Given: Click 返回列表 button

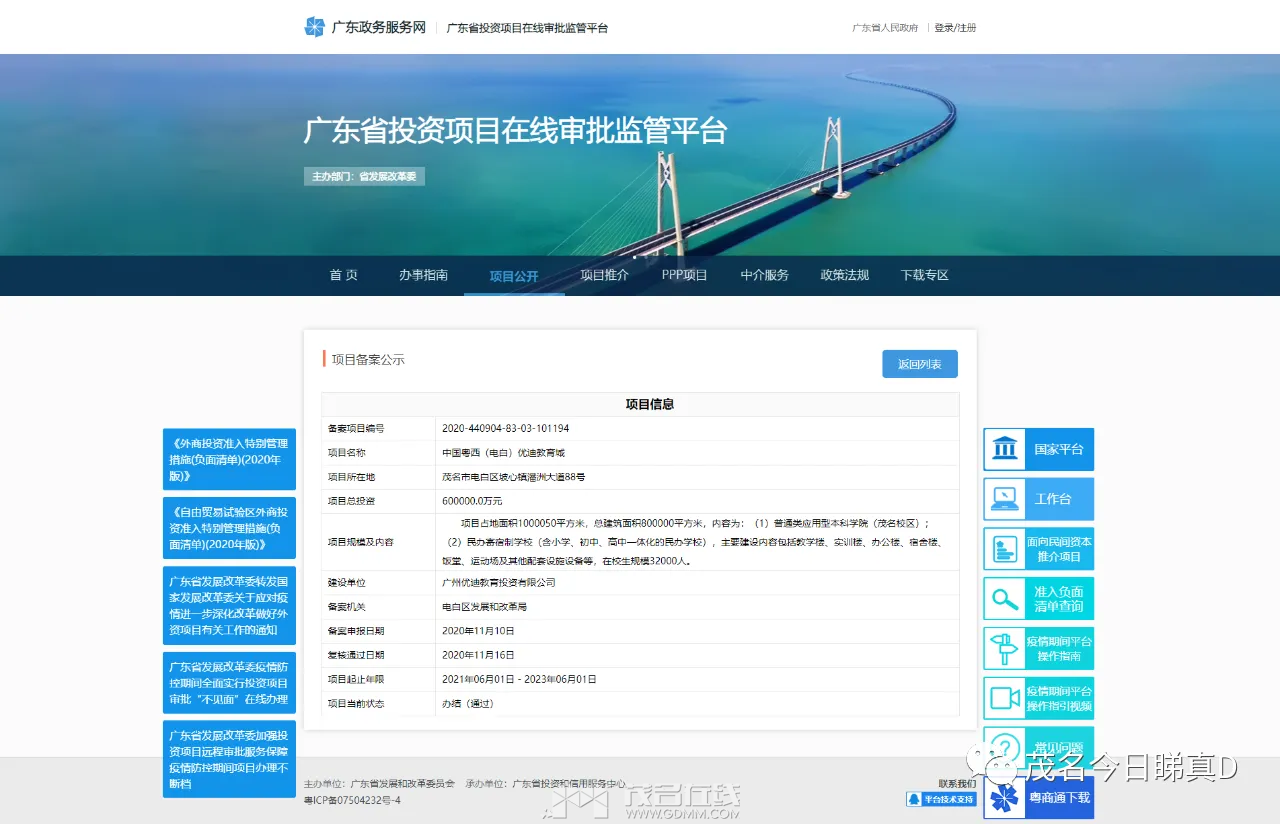Looking at the screenshot, I should tap(920, 364).
